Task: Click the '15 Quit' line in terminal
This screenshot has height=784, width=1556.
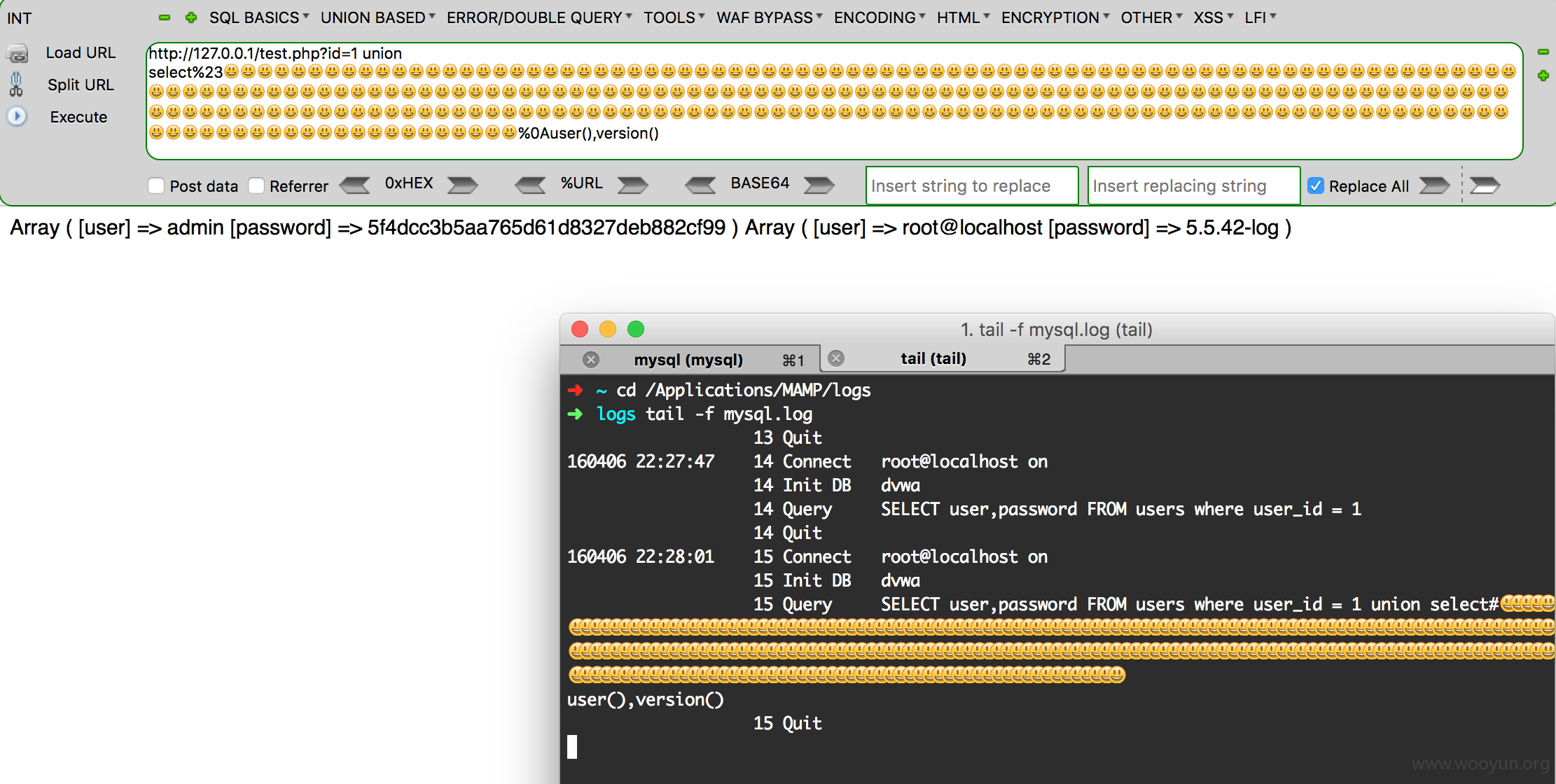Action: (787, 724)
